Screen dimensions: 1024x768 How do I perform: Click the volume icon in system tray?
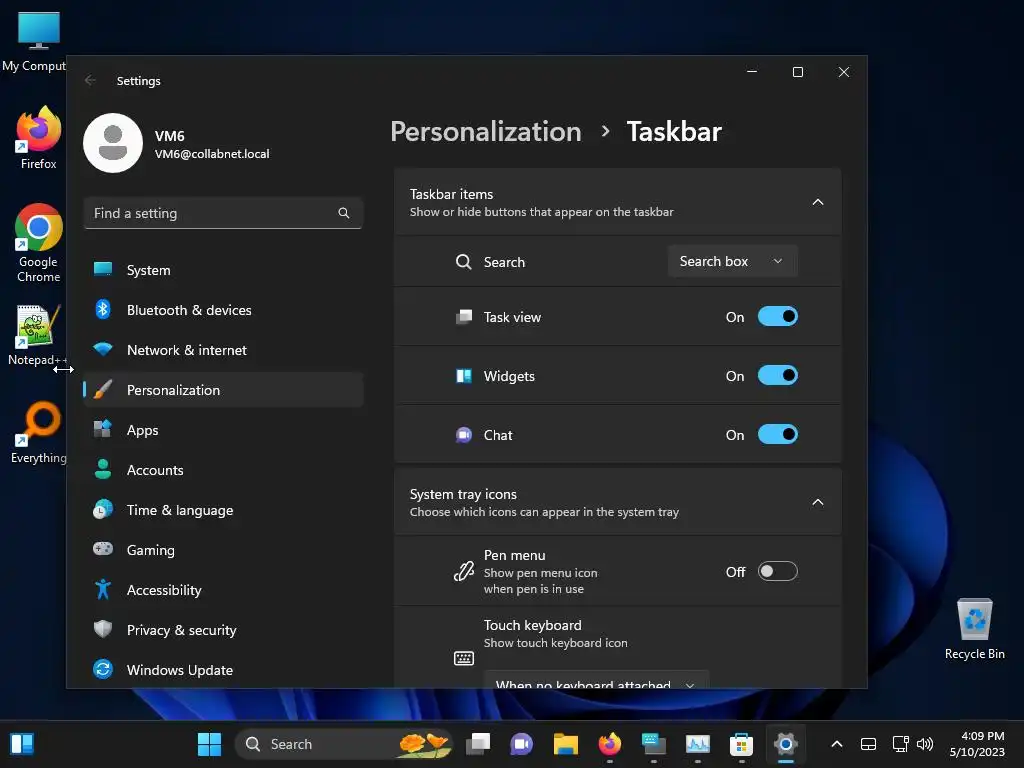pyautogui.click(x=925, y=744)
